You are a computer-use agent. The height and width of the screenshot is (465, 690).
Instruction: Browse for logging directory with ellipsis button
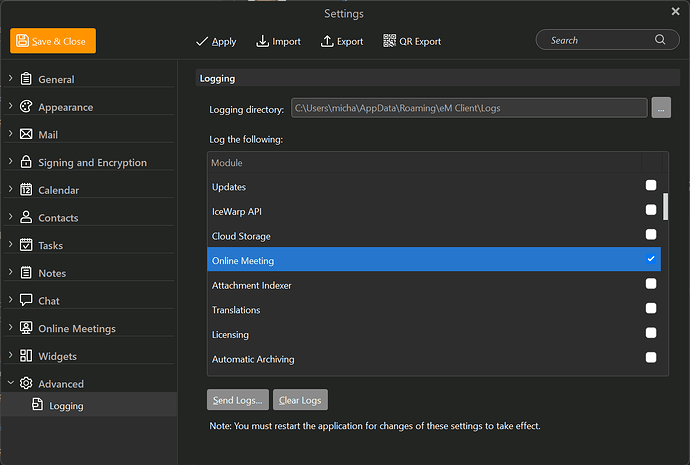(x=661, y=108)
